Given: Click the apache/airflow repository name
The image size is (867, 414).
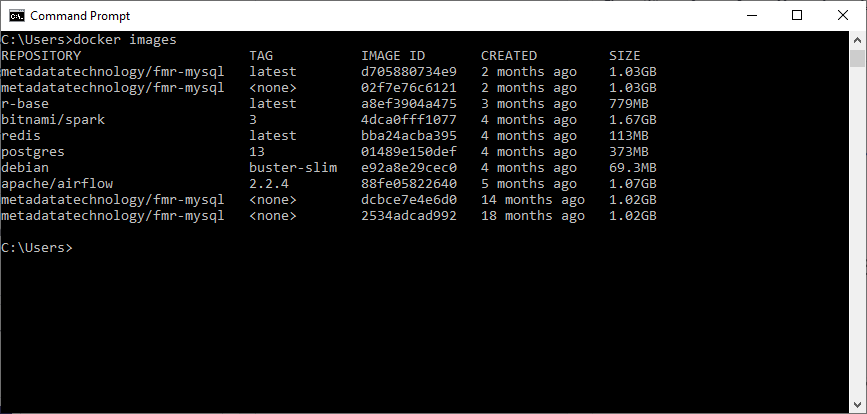Looking at the screenshot, I should click(57, 184).
